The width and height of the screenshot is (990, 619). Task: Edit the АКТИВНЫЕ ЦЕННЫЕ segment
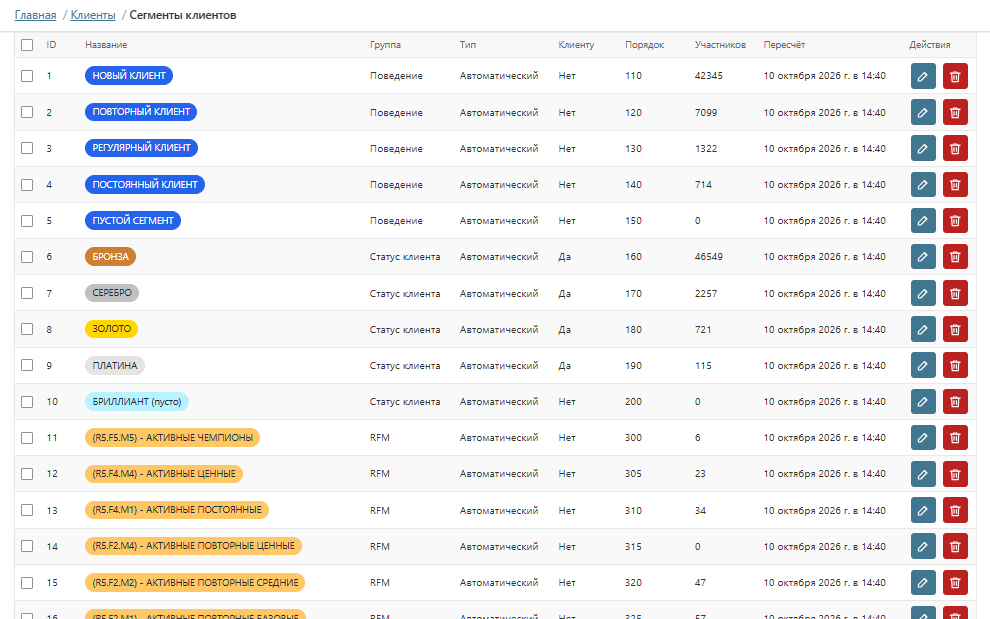tap(923, 474)
